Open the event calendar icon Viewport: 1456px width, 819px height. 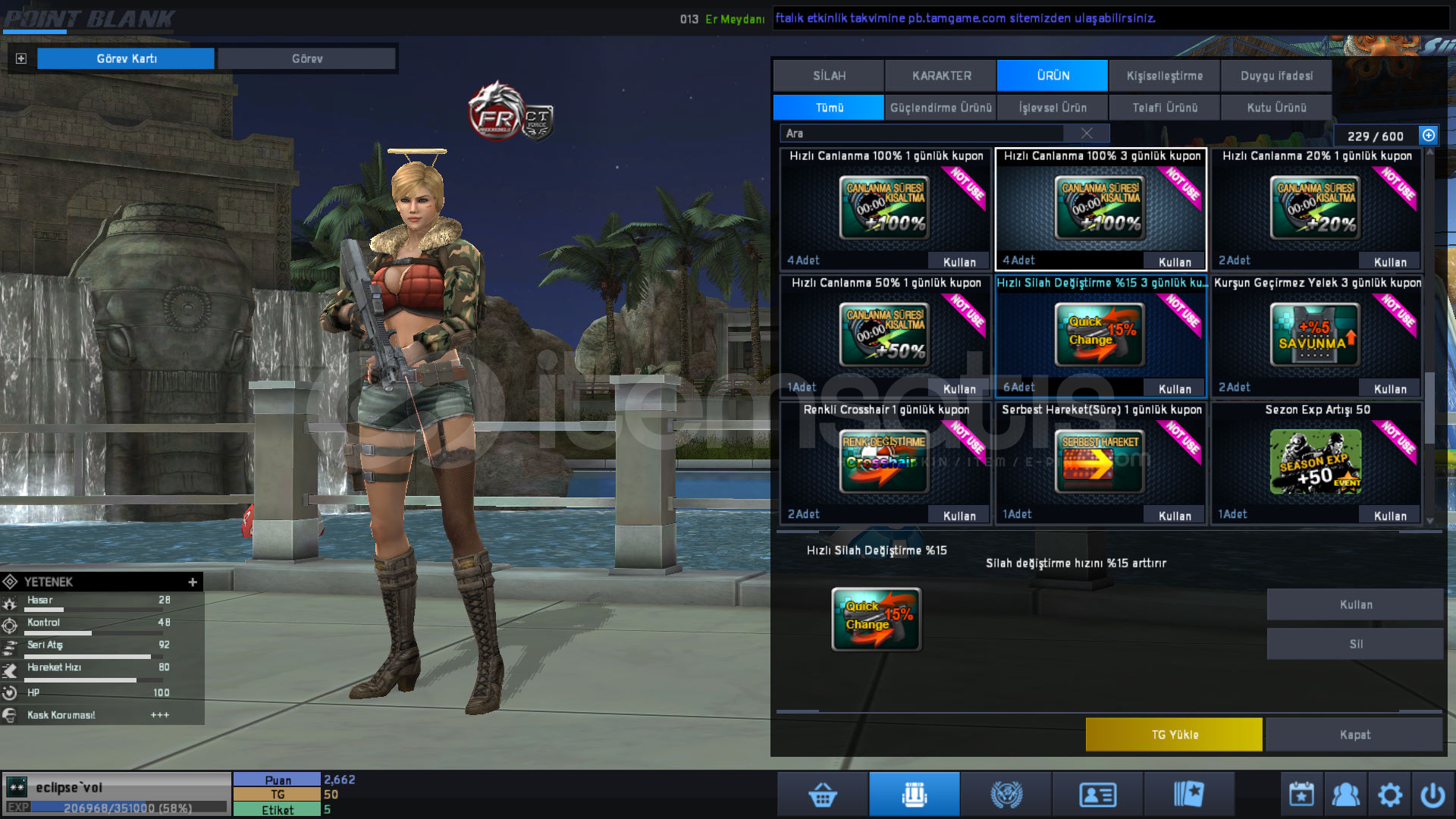pos(1302,794)
